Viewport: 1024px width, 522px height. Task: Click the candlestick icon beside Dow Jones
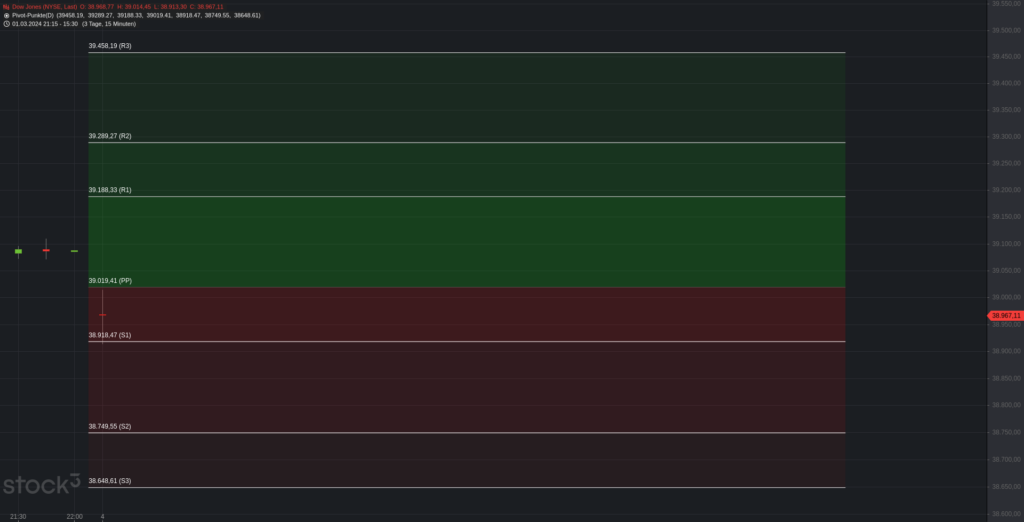(x=6, y=6)
